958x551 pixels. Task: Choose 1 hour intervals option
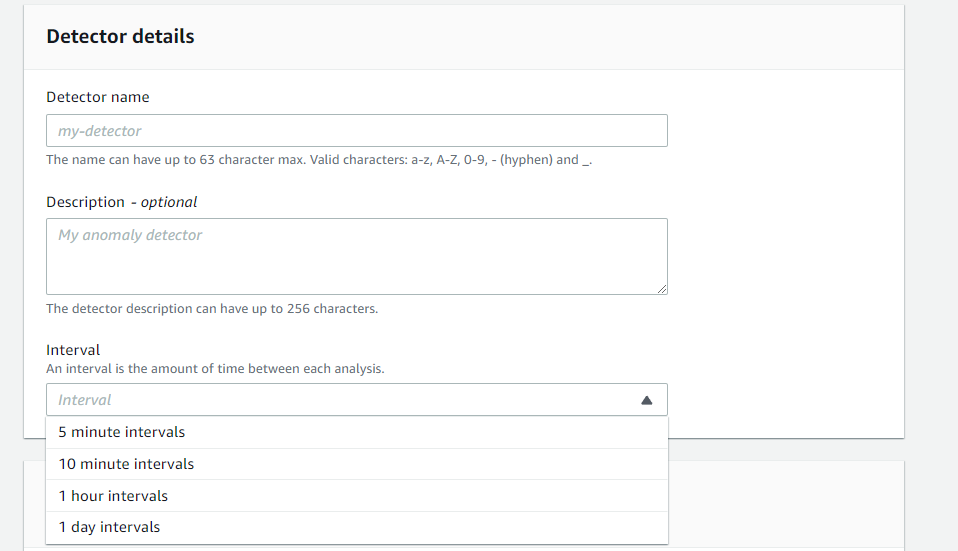point(357,496)
